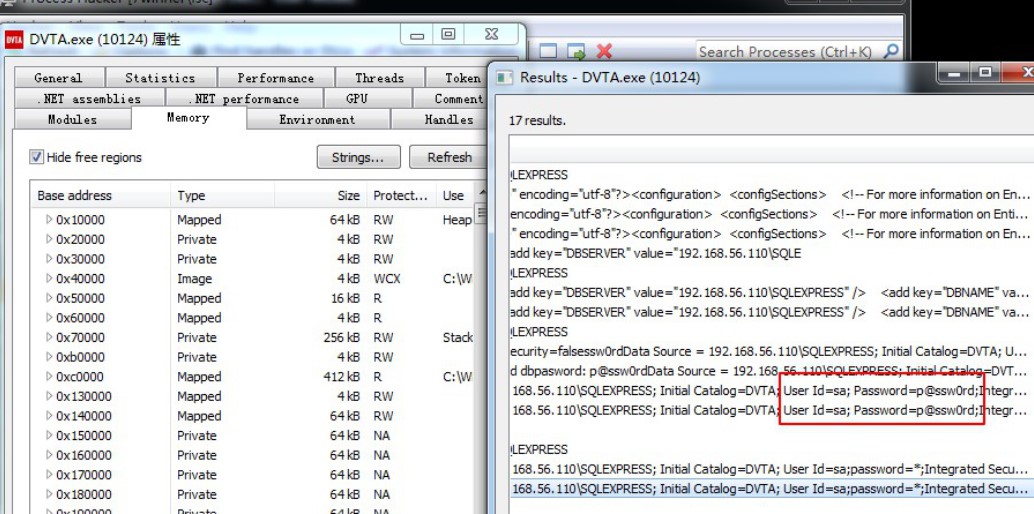This screenshot has width=1034, height=514.
Task: Sort by Use column header
Action: (455, 195)
